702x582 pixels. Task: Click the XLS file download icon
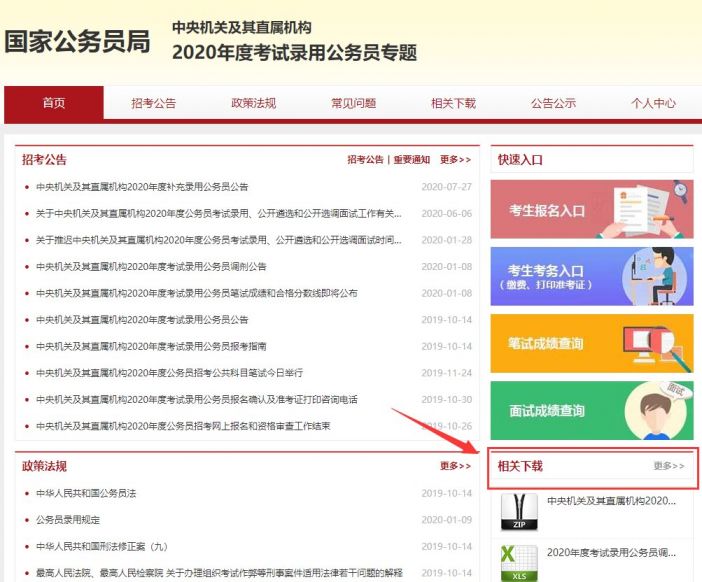[519, 561]
